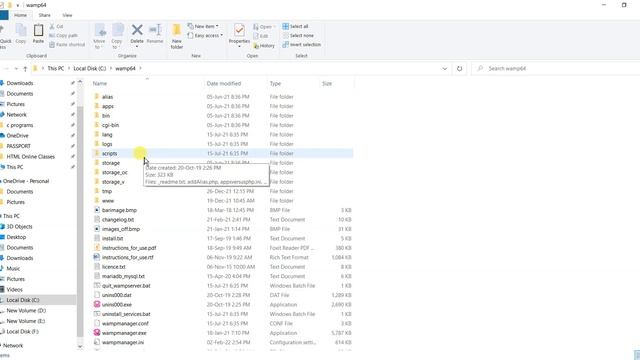Click This PC in the address breadcrumb

(x=56, y=68)
